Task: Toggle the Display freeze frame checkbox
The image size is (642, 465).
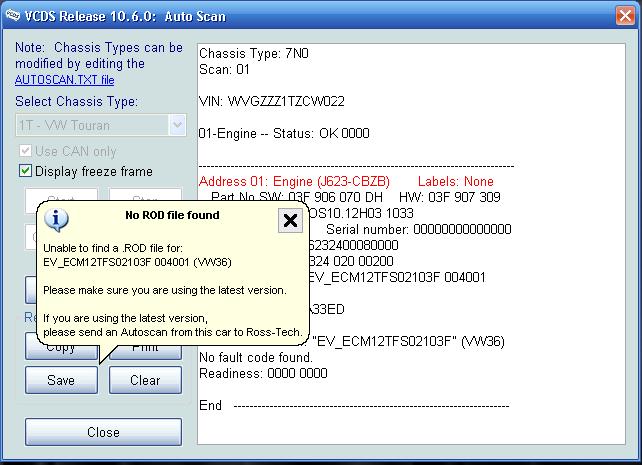Action: (25, 171)
